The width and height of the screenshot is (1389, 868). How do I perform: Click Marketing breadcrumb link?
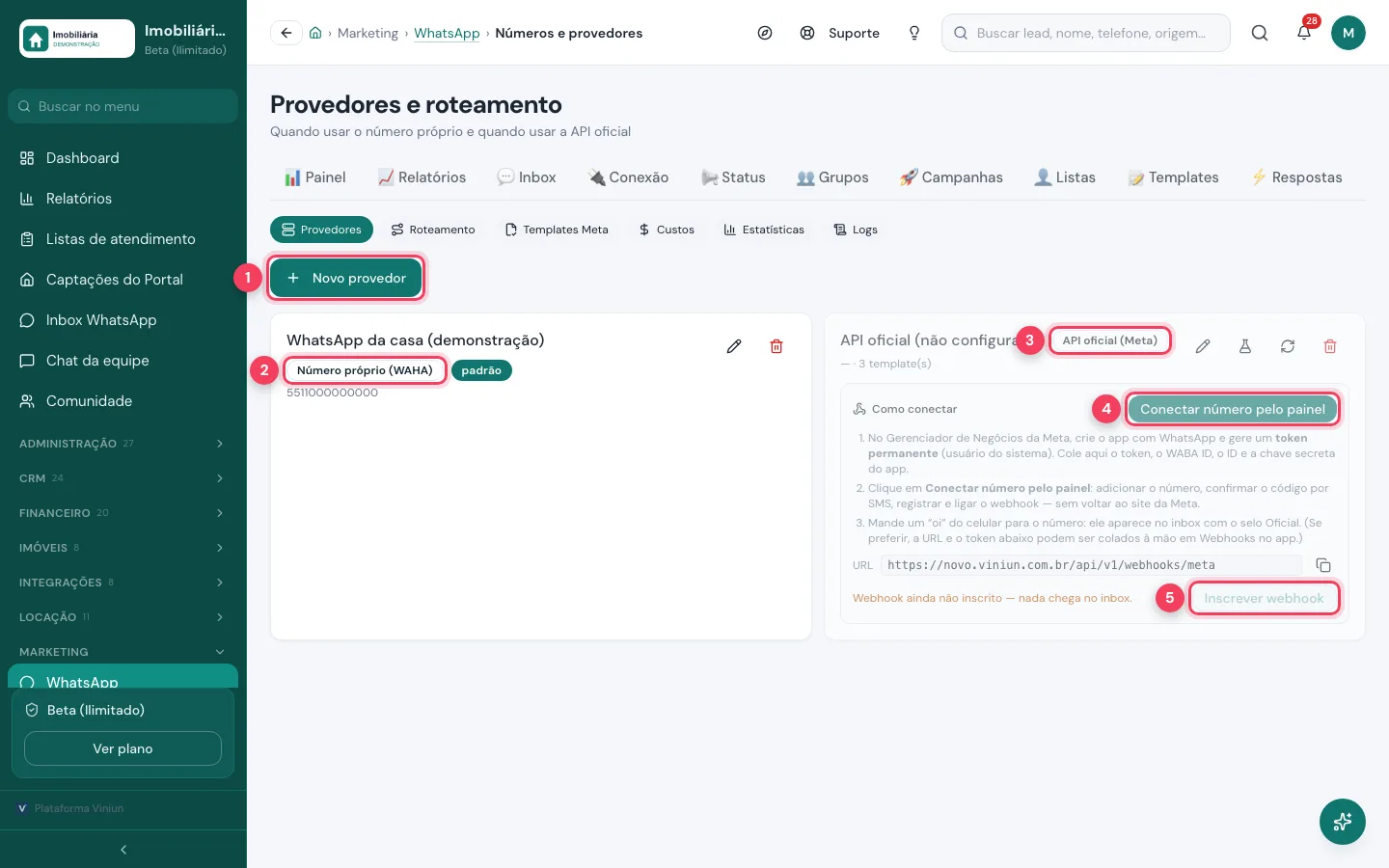pos(368,33)
